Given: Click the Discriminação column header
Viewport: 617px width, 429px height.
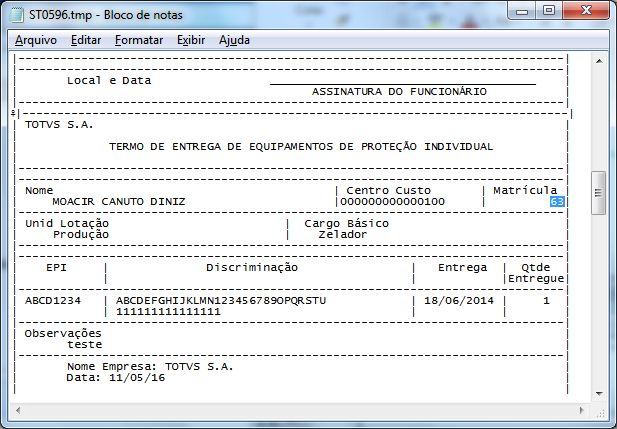Looking at the screenshot, I should [x=252, y=268].
